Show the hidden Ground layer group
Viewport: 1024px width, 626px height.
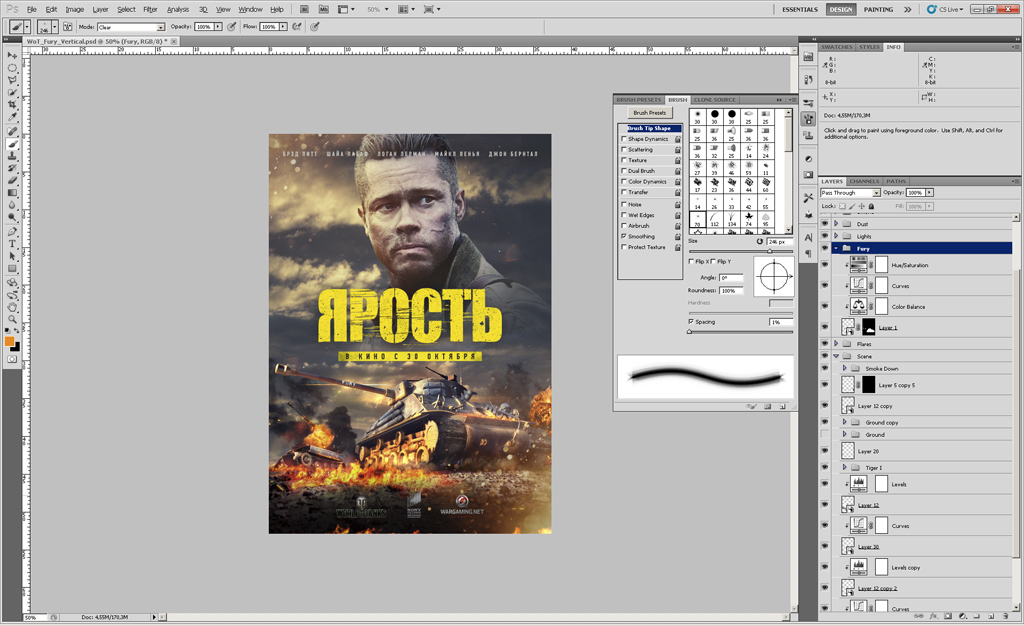[825, 435]
